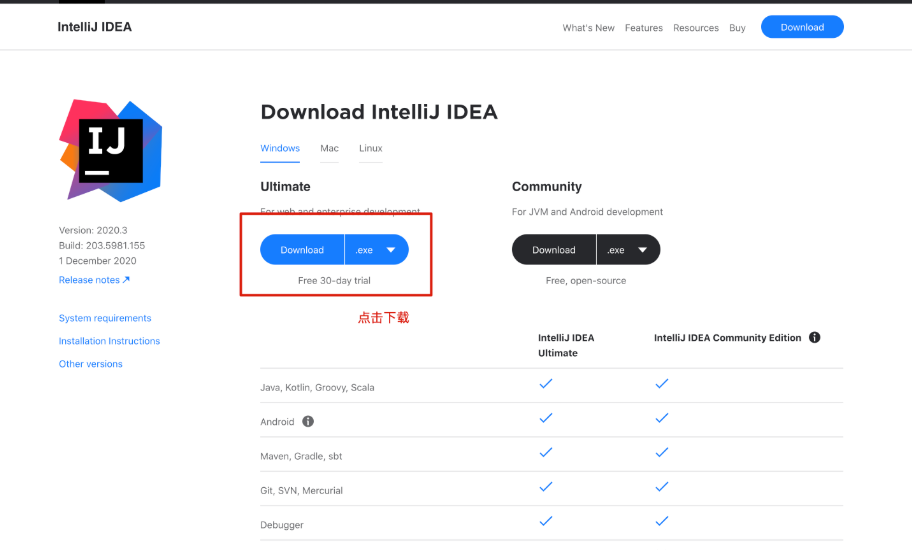Click IntelliJ IDEA site title in header
Image resolution: width=912 pixels, height=550 pixels.
click(x=94, y=27)
